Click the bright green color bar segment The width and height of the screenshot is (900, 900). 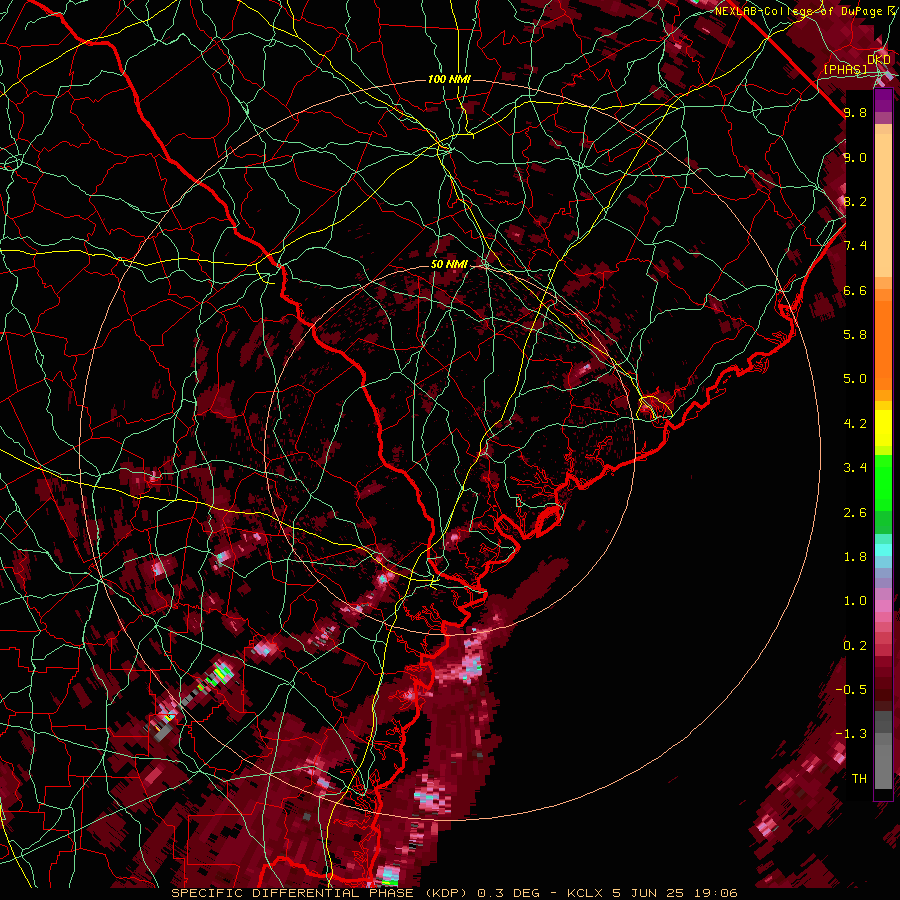(883, 482)
